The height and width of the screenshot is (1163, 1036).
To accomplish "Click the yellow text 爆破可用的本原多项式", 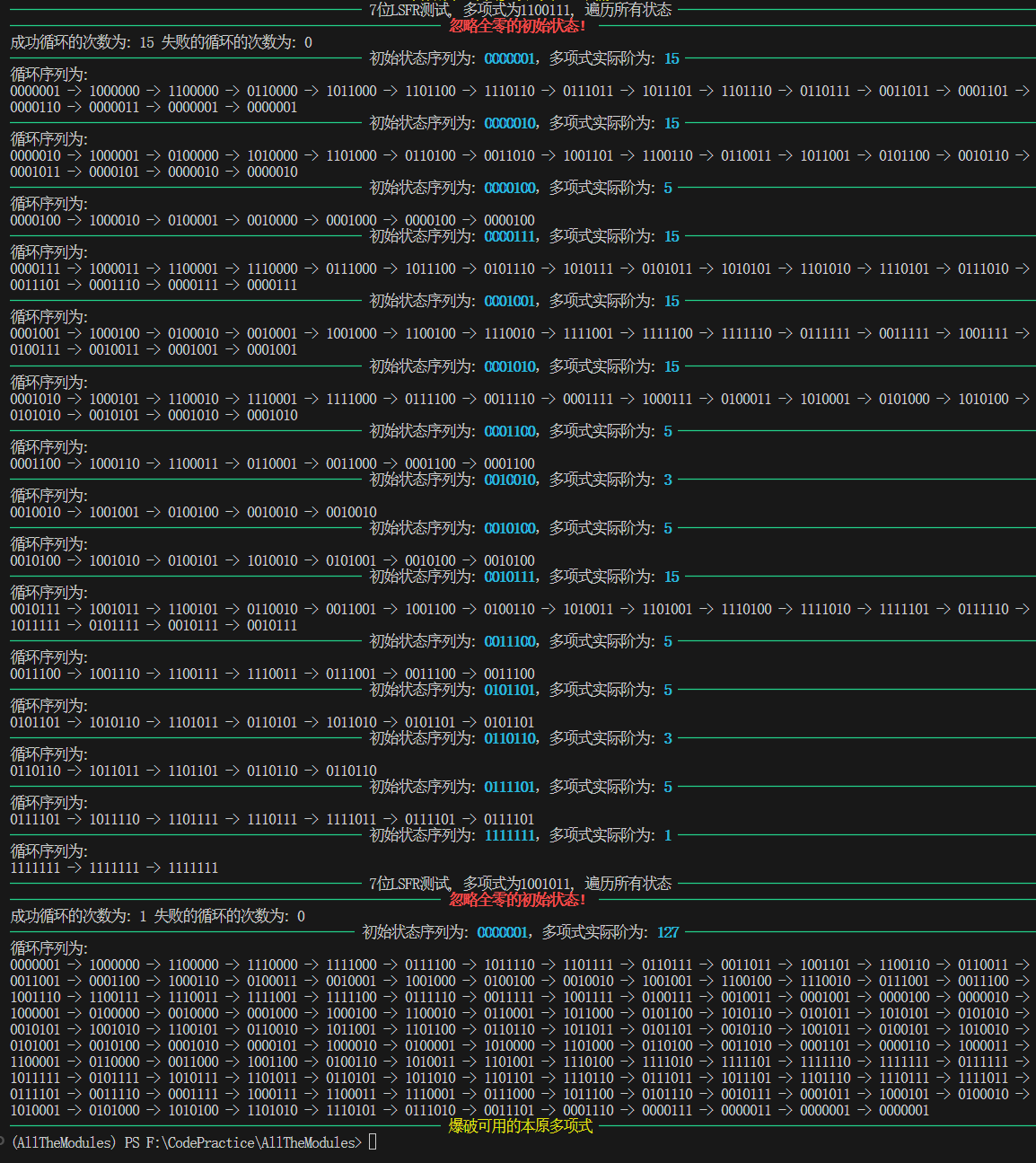I will [520, 1126].
